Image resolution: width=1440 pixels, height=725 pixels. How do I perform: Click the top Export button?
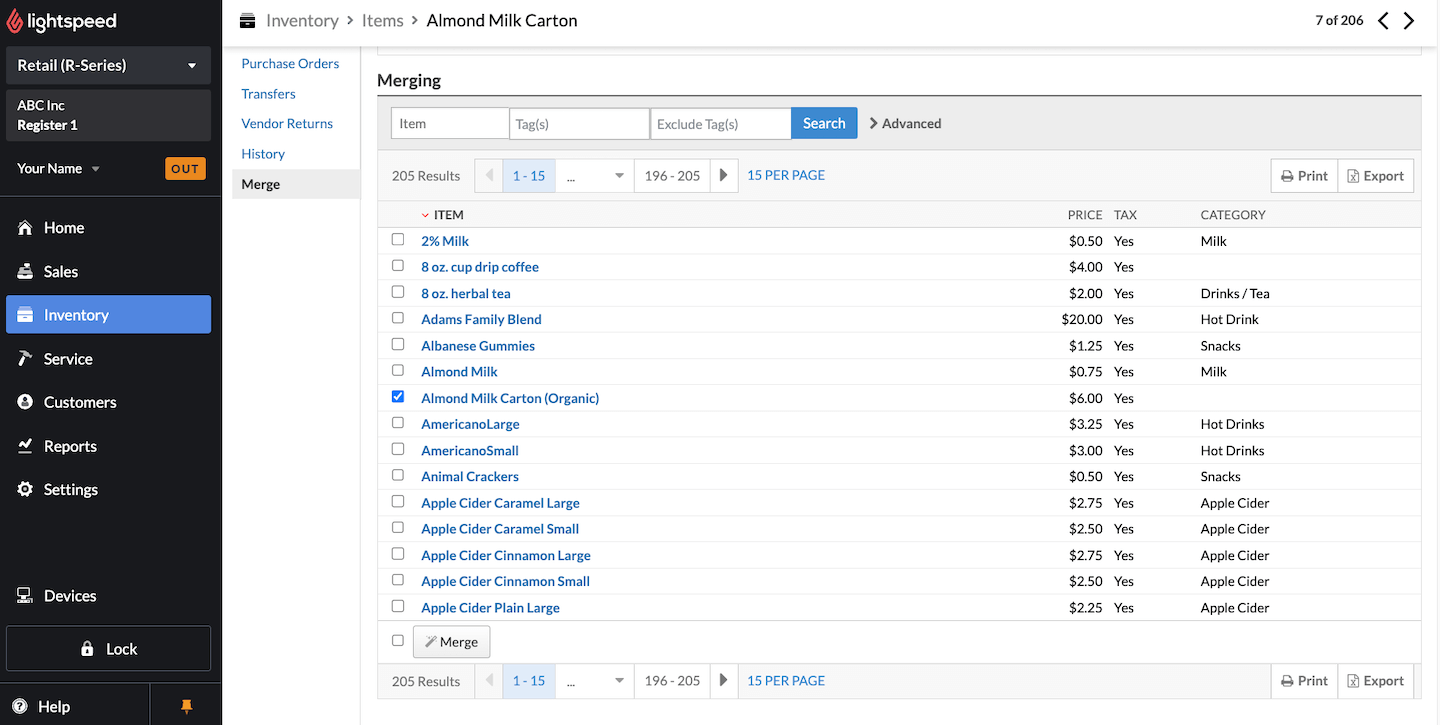coord(1376,176)
